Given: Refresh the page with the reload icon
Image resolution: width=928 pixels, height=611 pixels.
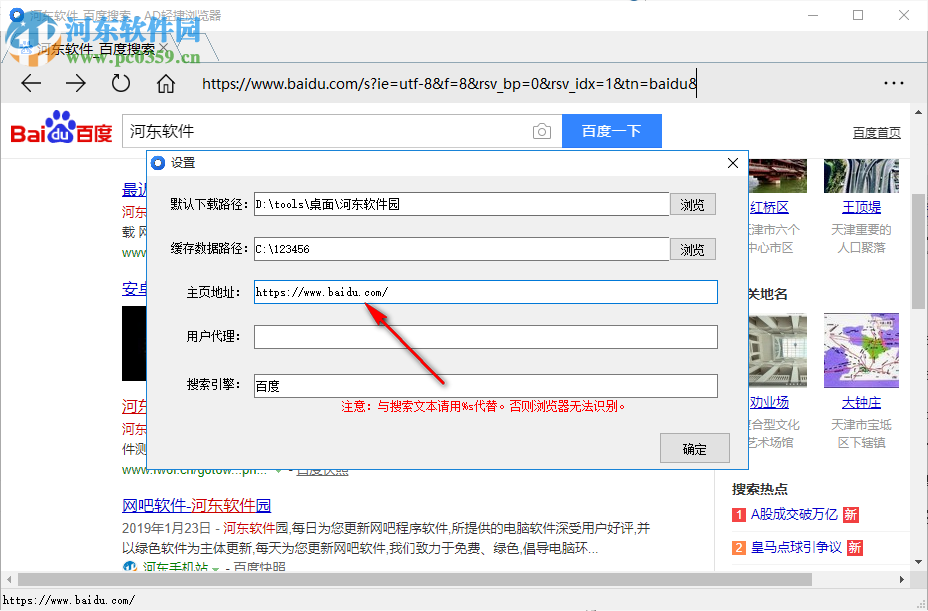Looking at the screenshot, I should [120, 84].
